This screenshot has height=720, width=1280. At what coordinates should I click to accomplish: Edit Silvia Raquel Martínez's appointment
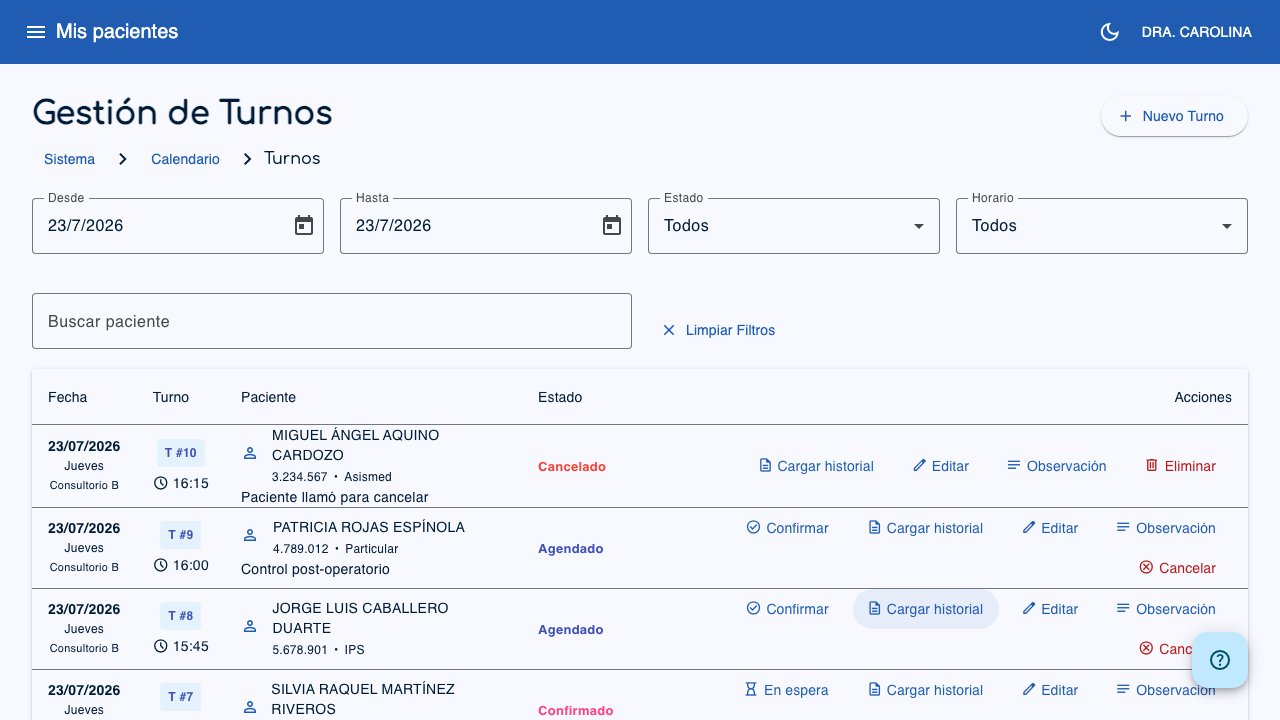(1050, 690)
